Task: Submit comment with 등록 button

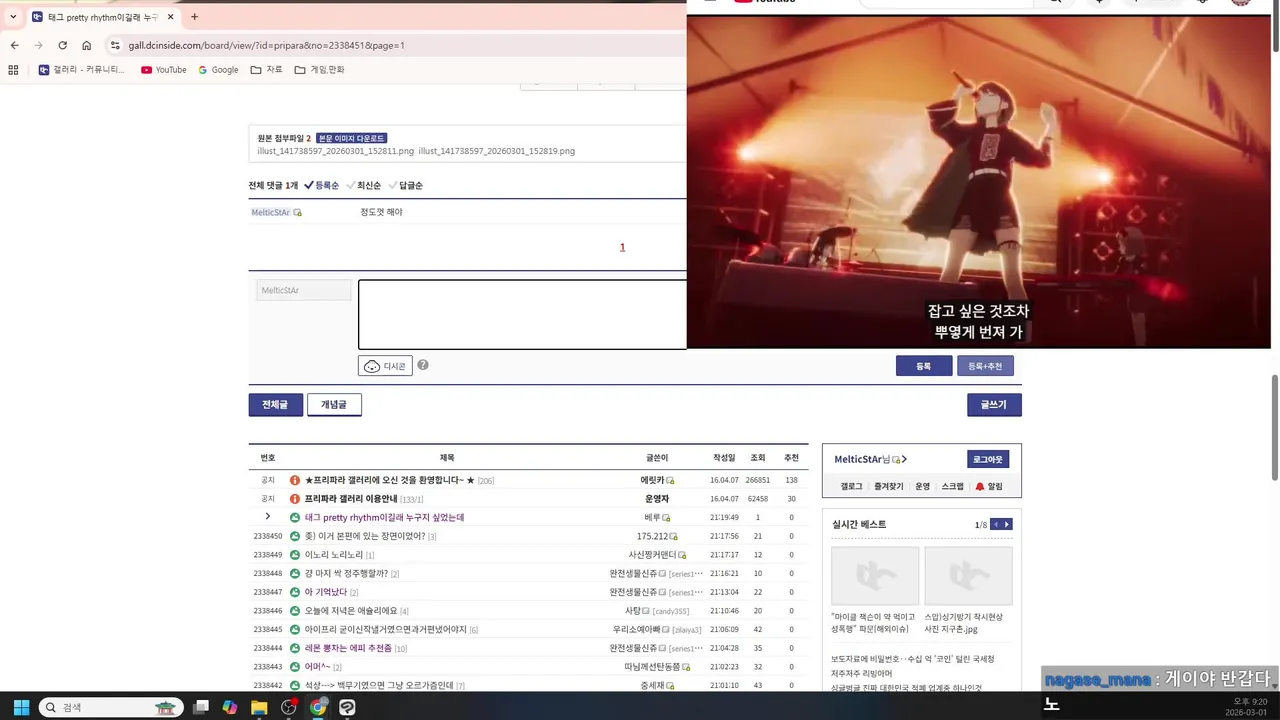Action: point(924,366)
